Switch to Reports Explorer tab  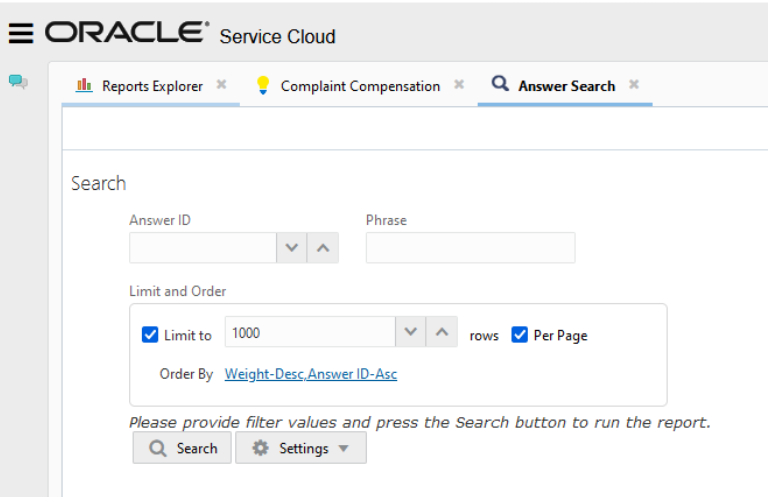(x=152, y=86)
